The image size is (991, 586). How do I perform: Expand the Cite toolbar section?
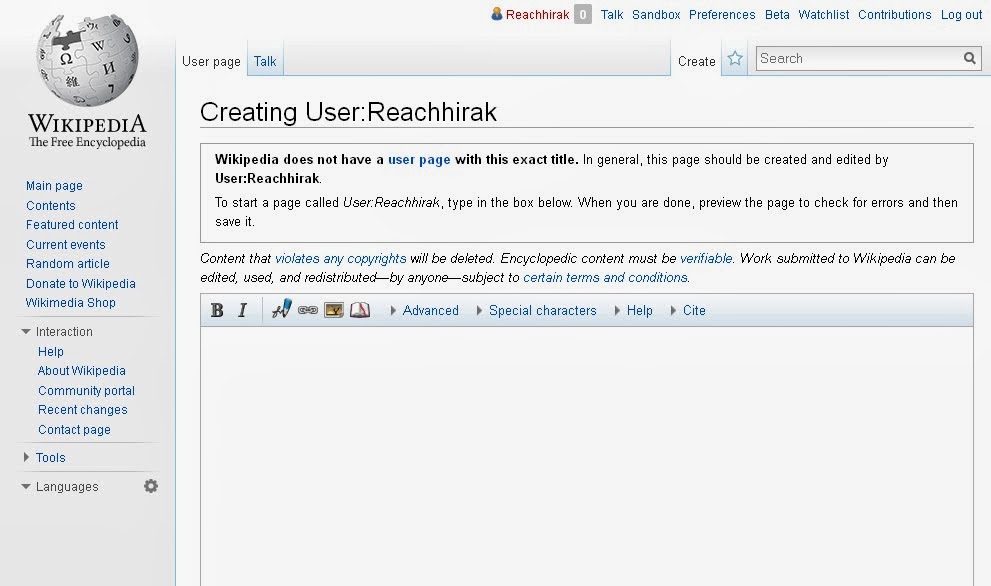point(688,310)
